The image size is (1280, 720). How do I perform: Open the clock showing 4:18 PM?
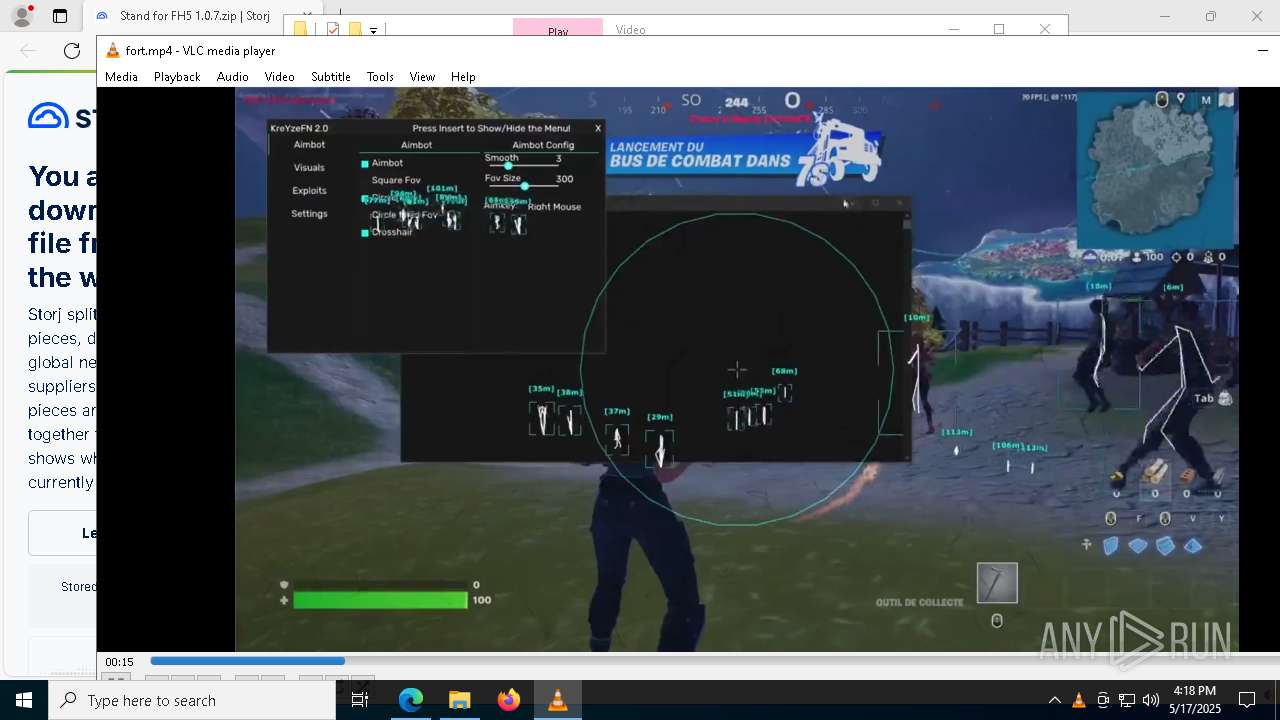pyautogui.click(x=1194, y=700)
